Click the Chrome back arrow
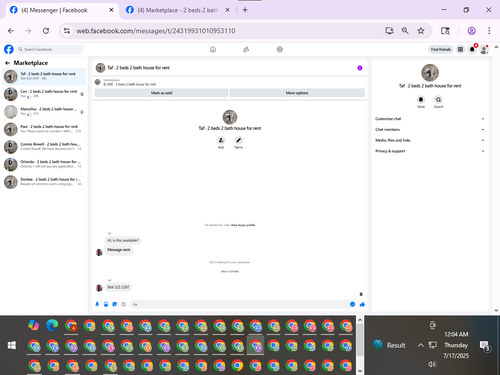This screenshot has height=375, width=500. pyautogui.click(x=11, y=31)
